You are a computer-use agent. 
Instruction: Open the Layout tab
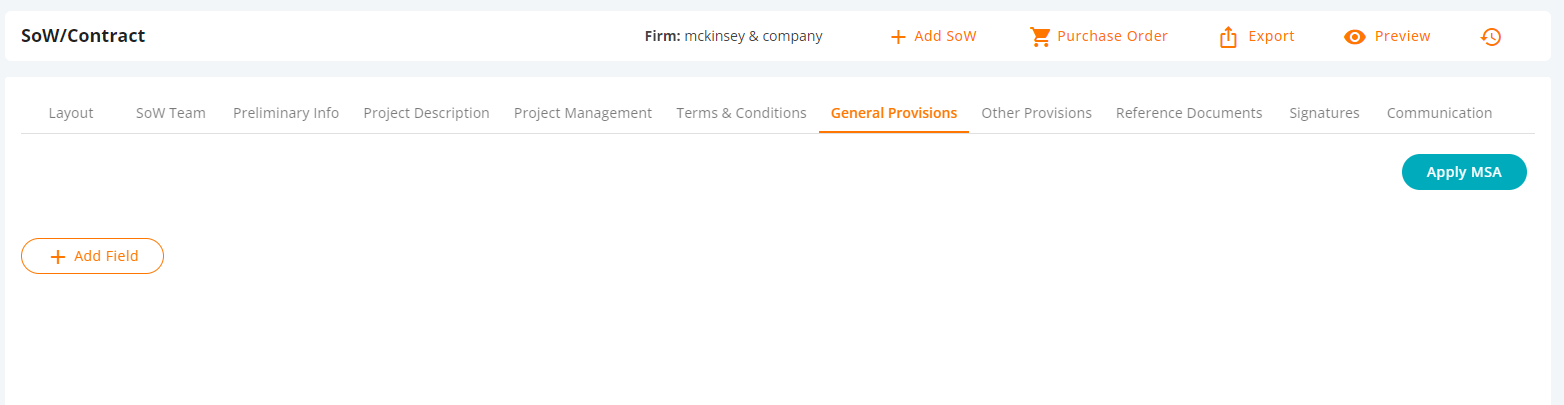point(71,113)
